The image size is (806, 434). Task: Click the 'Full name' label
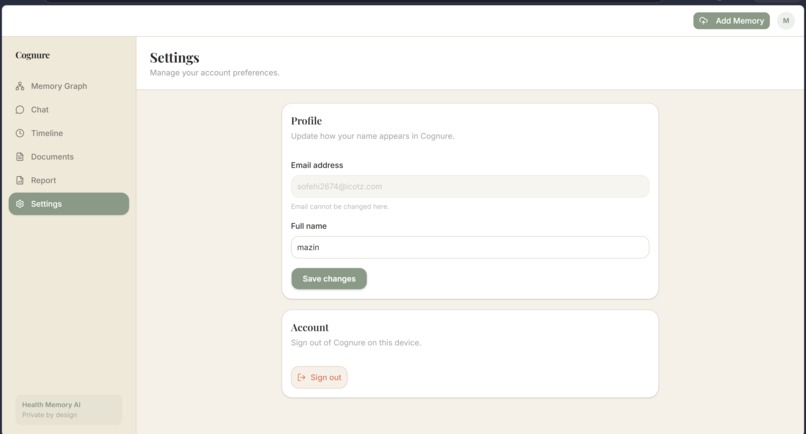point(308,226)
